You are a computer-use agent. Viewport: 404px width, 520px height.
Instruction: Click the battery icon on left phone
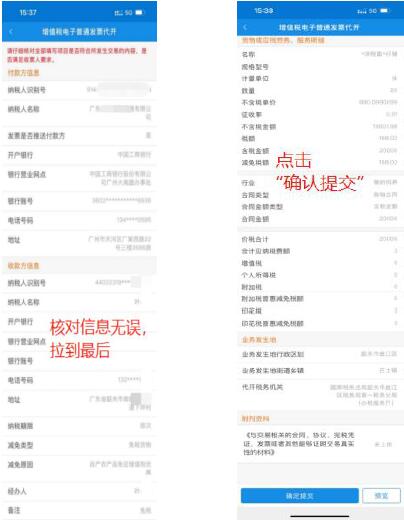(139, 13)
